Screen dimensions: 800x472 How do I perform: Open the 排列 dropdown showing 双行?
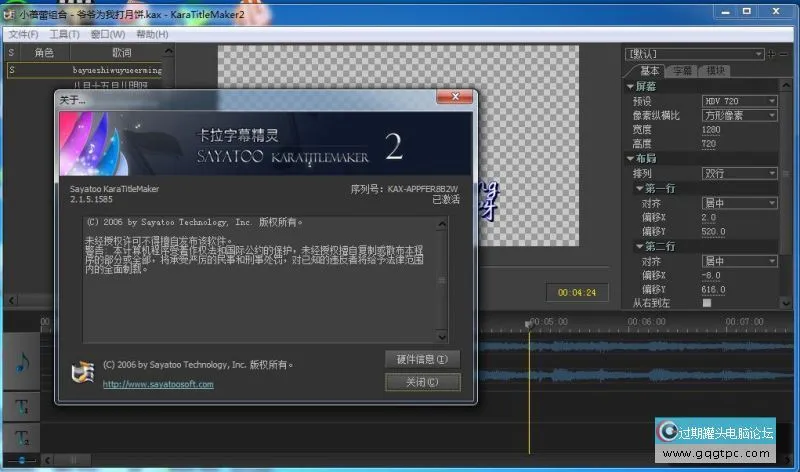[x=739, y=173]
